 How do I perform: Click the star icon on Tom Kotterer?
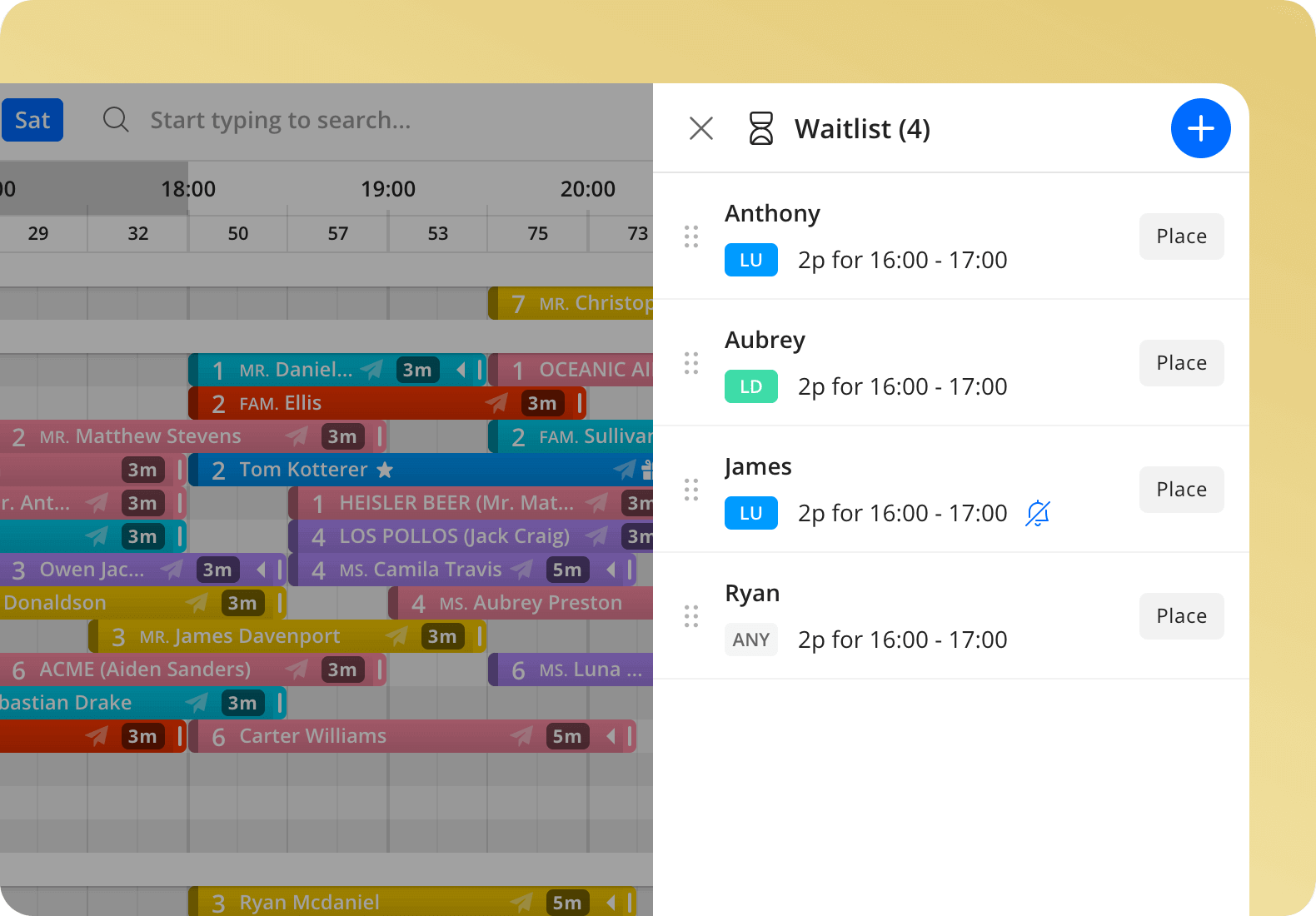point(385,470)
